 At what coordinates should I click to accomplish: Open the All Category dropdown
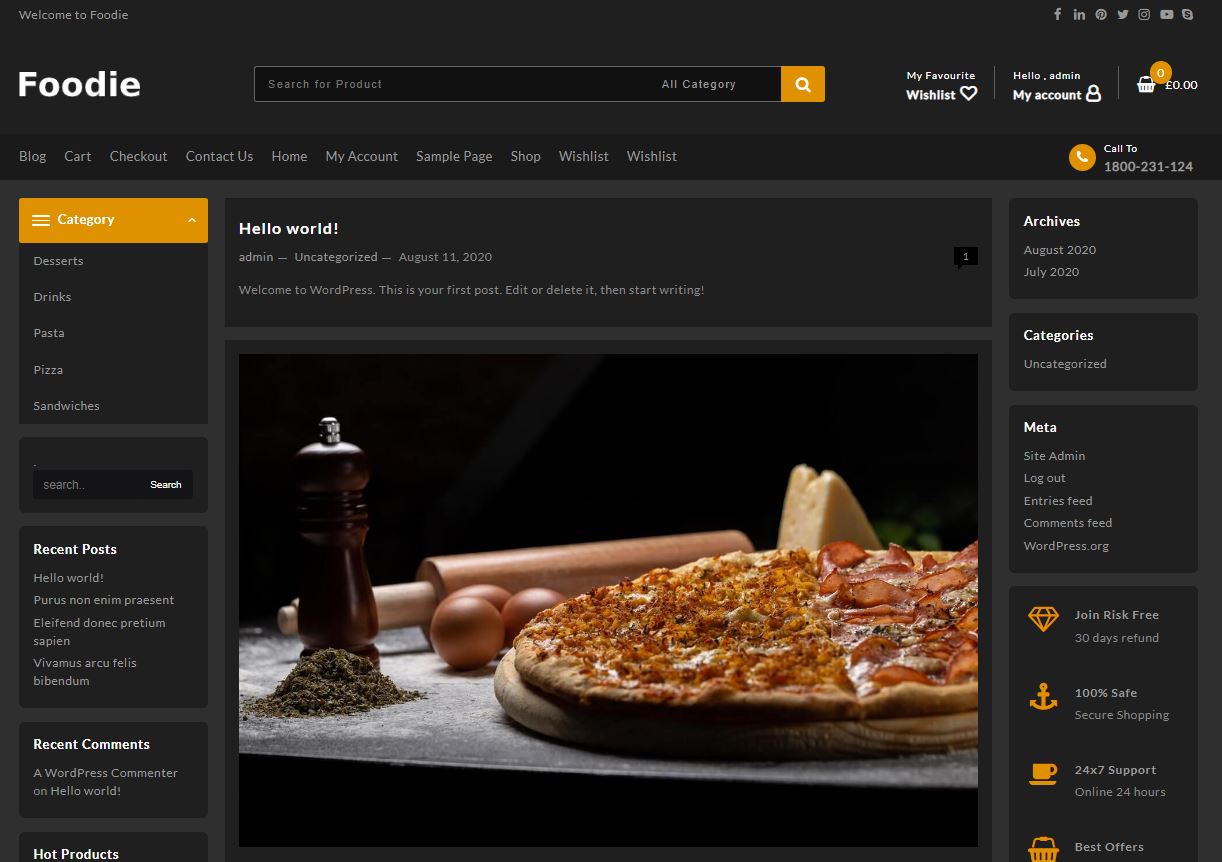(698, 84)
